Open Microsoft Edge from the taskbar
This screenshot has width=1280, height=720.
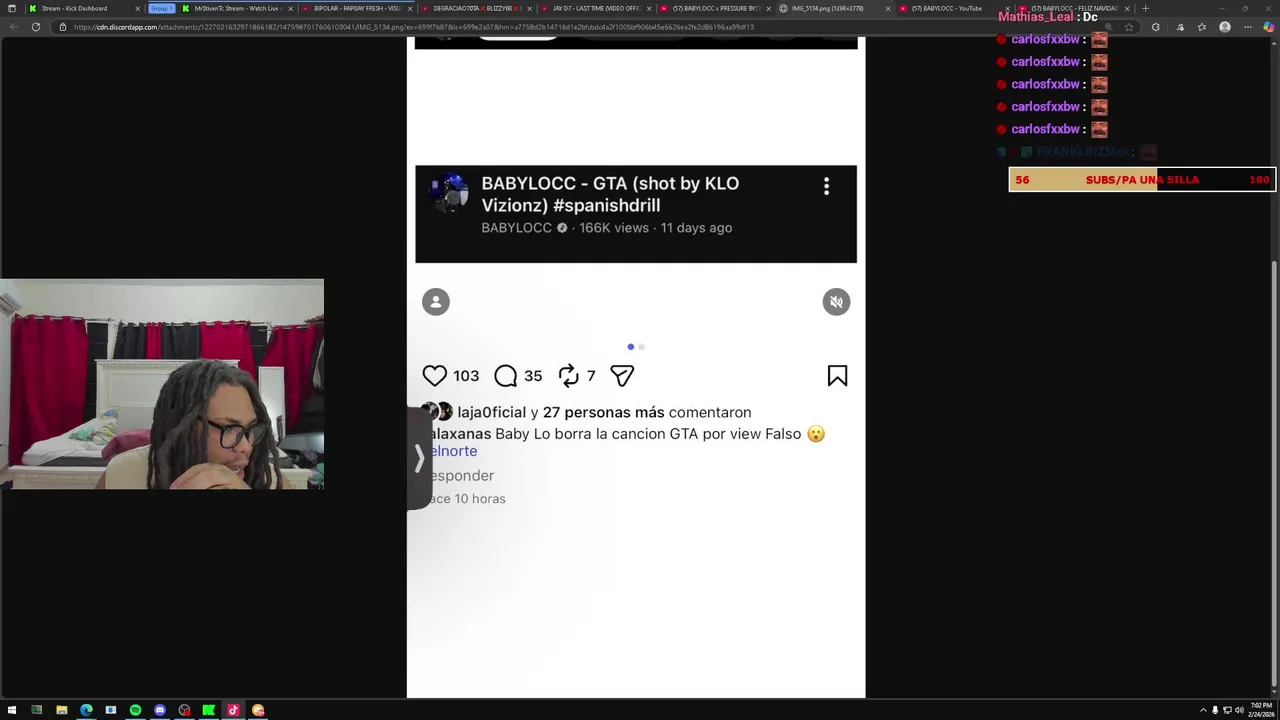(x=86, y=710)
